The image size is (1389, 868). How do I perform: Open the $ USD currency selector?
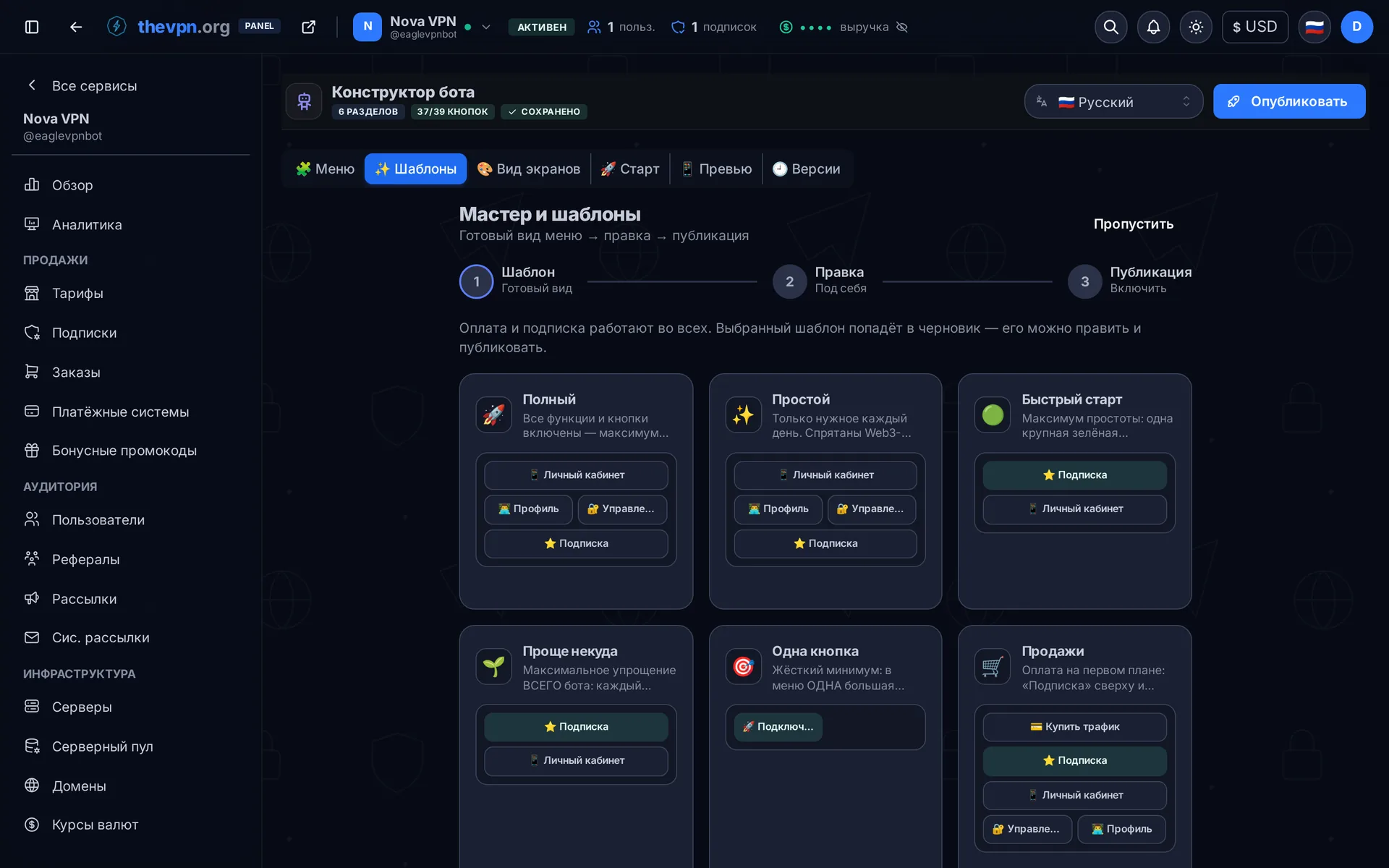[1254, 27]
